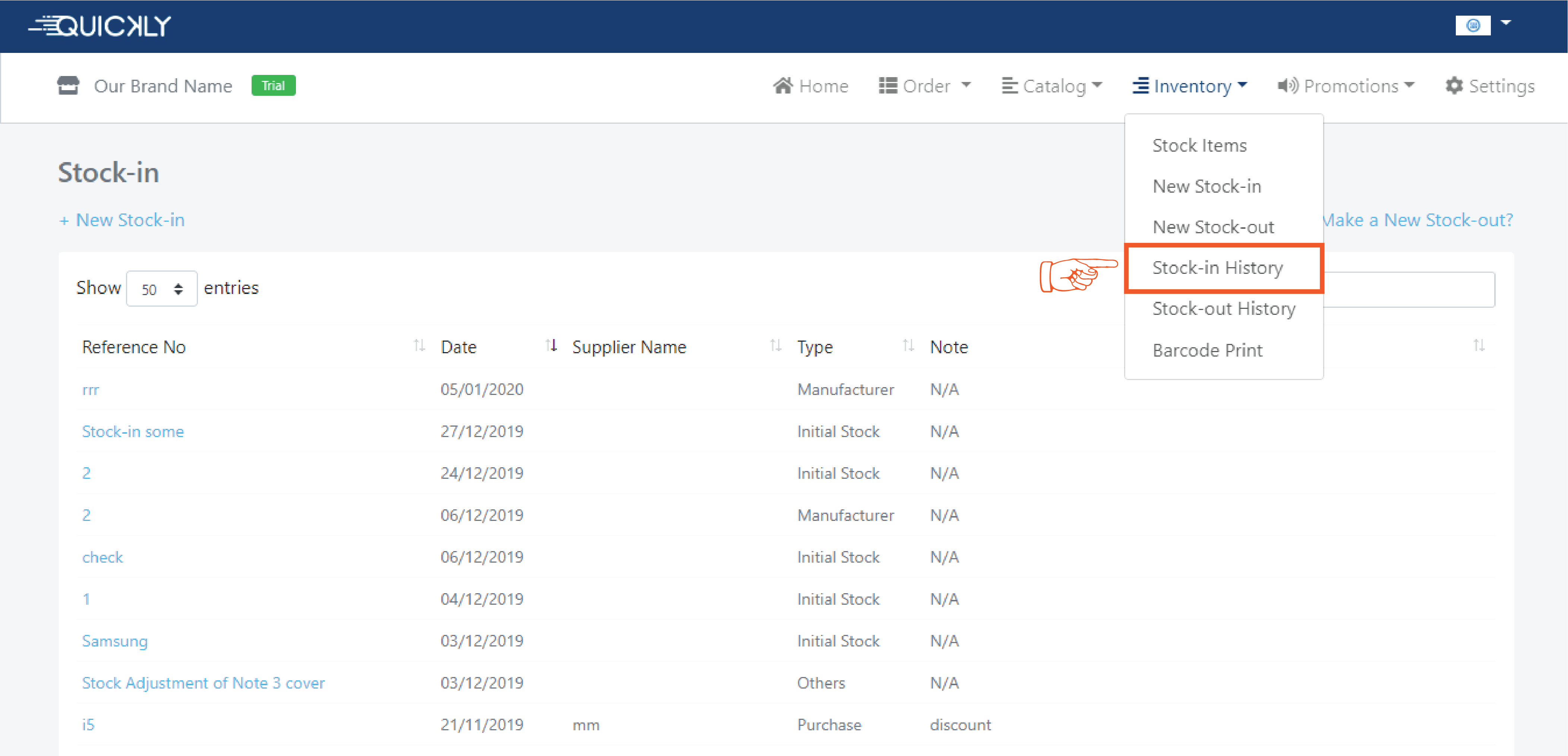Select Stock-in History menu item

pyautogui.click(x=1217, y=268)
